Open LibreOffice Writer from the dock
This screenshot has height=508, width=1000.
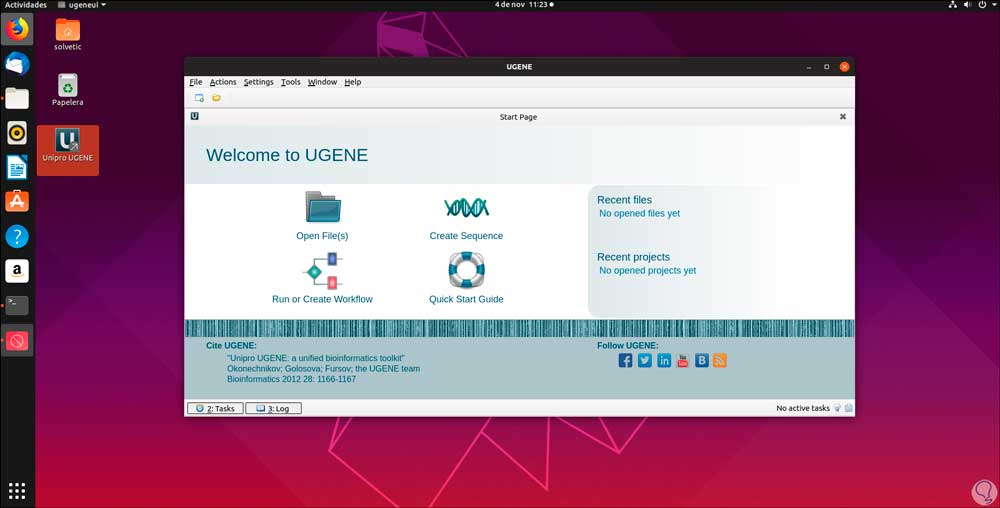click(17, 167)
